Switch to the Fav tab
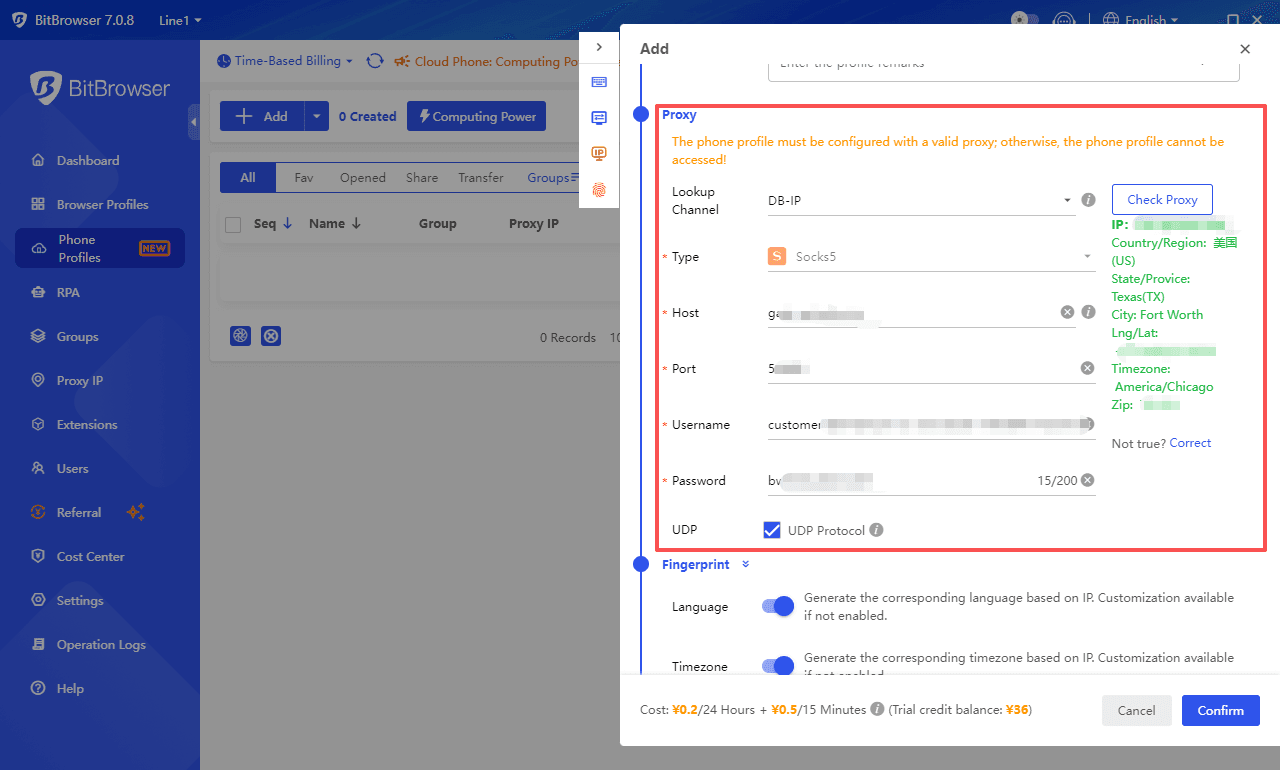Viewport: 1280px width, 770px height. coord(303,178)
